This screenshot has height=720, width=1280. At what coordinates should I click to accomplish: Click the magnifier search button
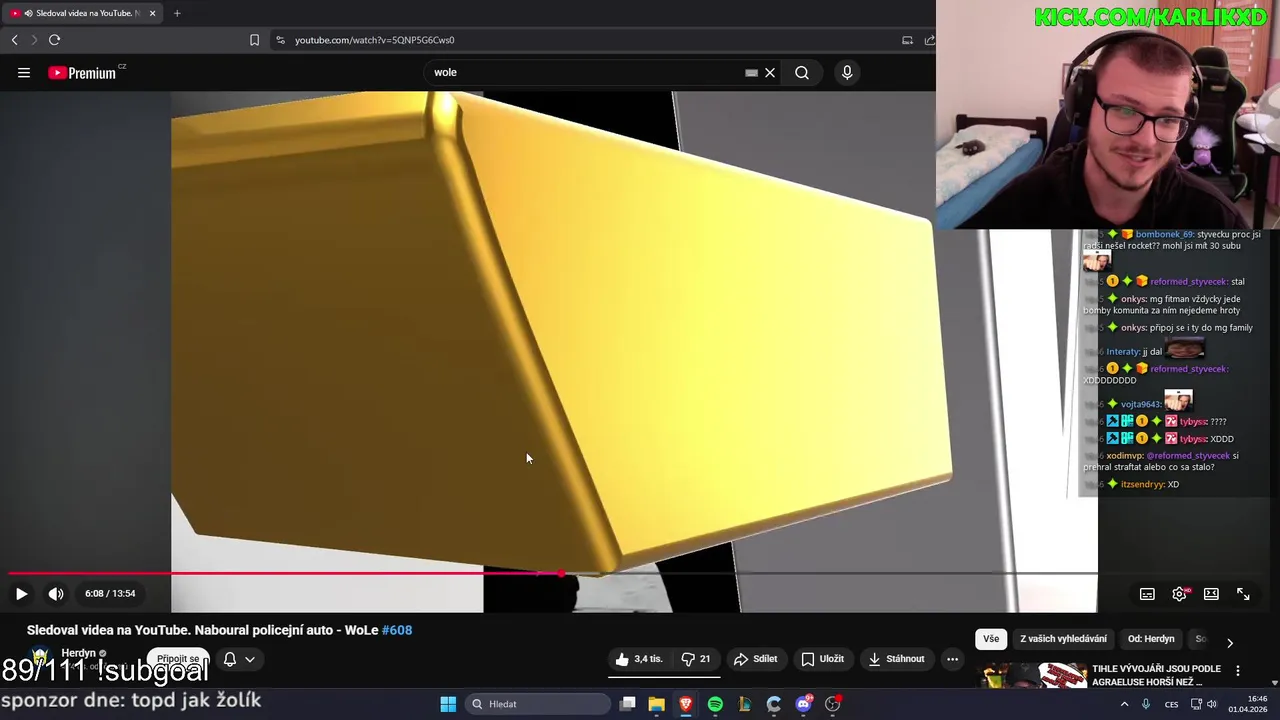[x=802, y=72]
